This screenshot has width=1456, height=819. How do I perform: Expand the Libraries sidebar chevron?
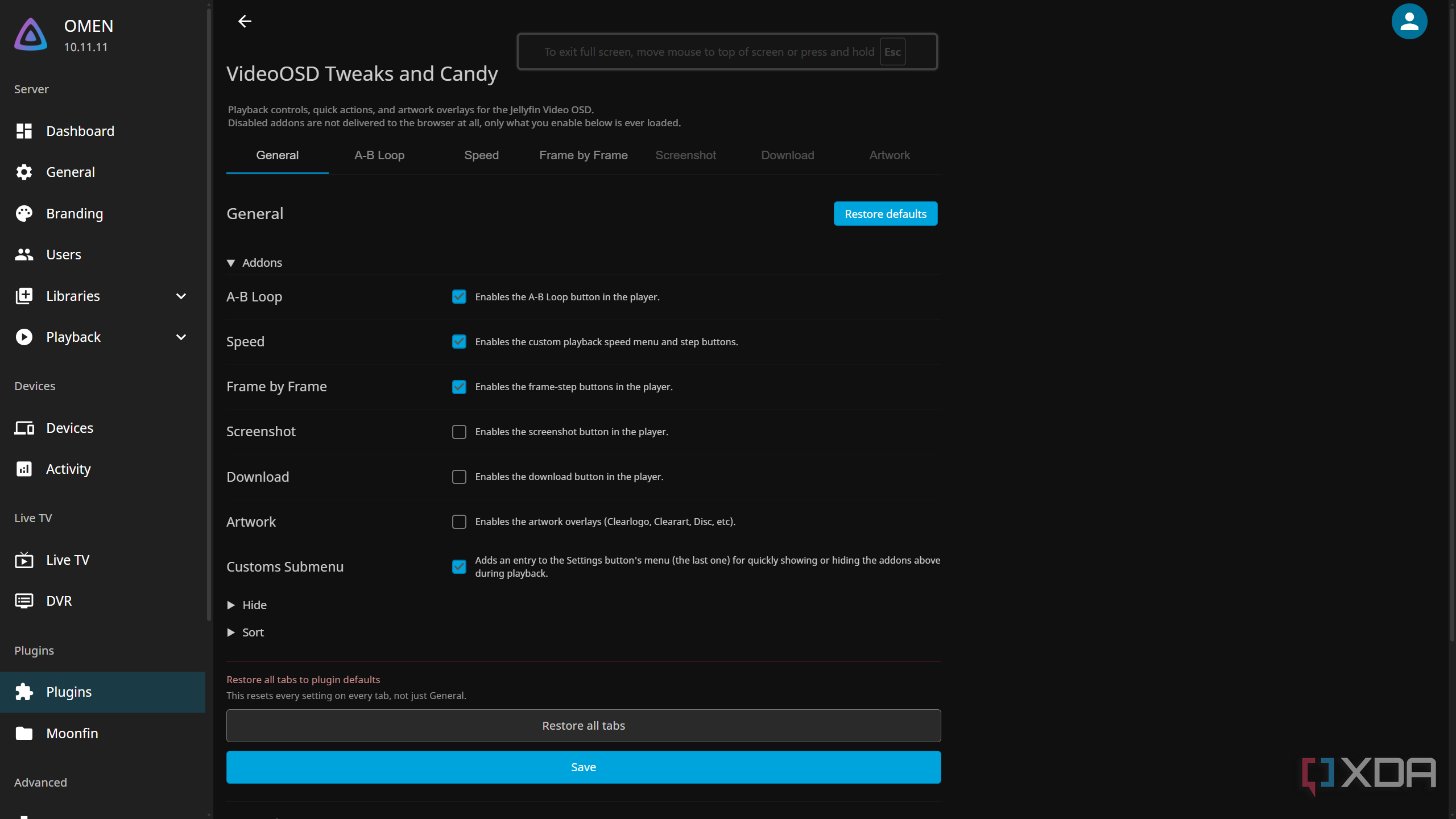point(181,296)
